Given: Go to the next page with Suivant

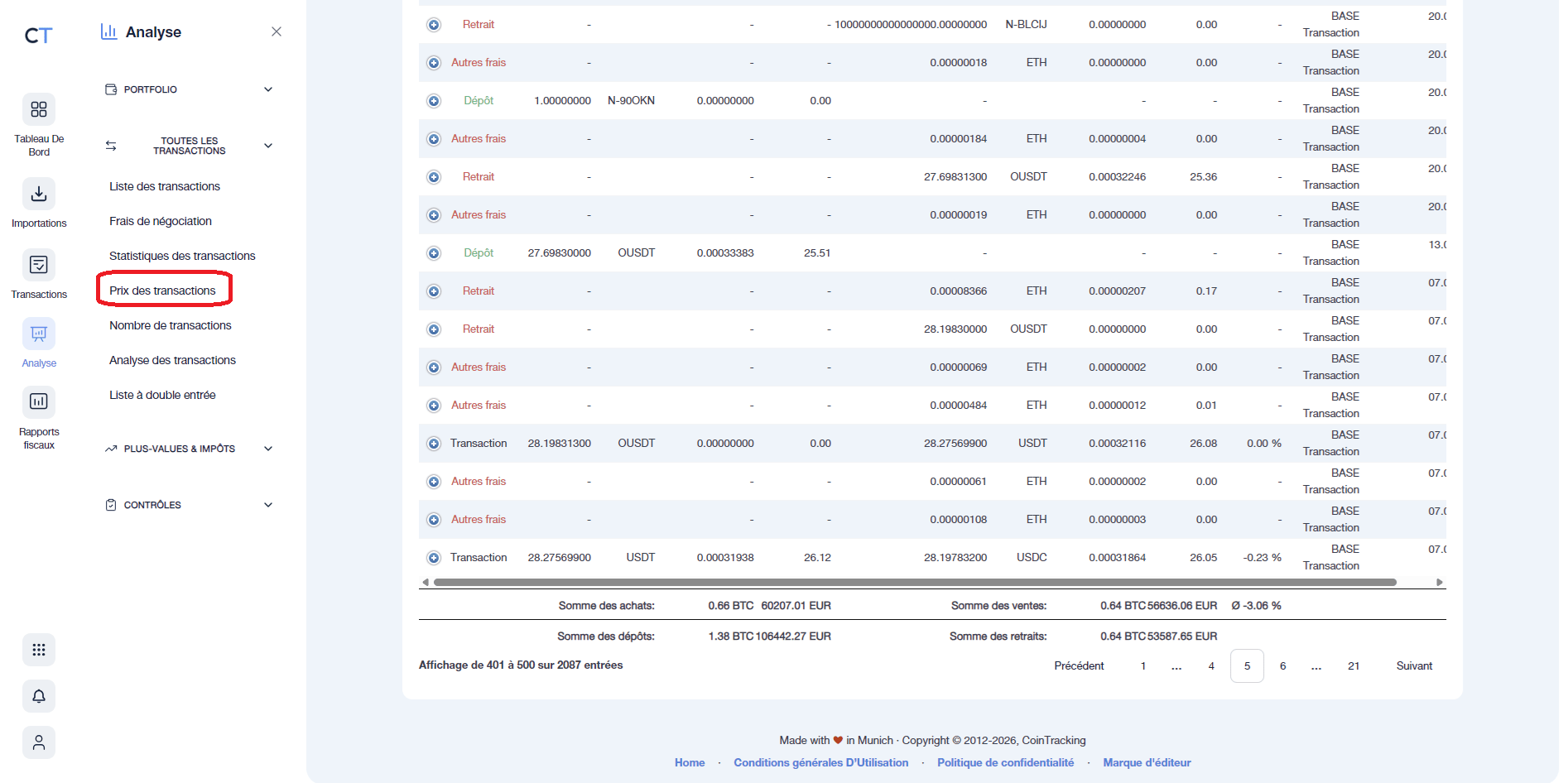Looking at the screenshot, I should 1414,665.
